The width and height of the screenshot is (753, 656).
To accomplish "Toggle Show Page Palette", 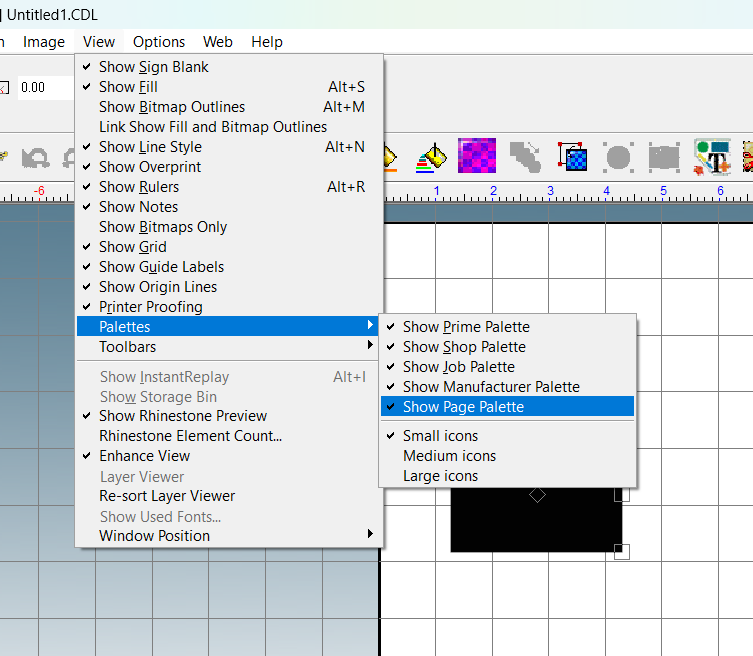I will 508,407.
